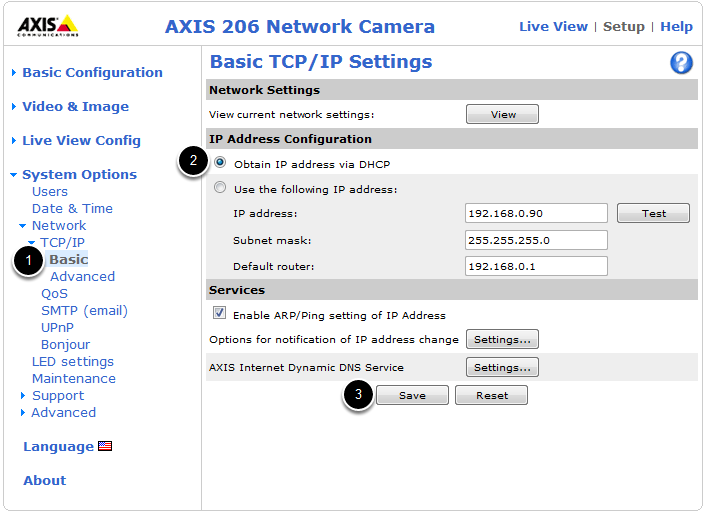Click View current network settings button
The width and height of the screenshot is (705, 514).
[x=502, y=114]
